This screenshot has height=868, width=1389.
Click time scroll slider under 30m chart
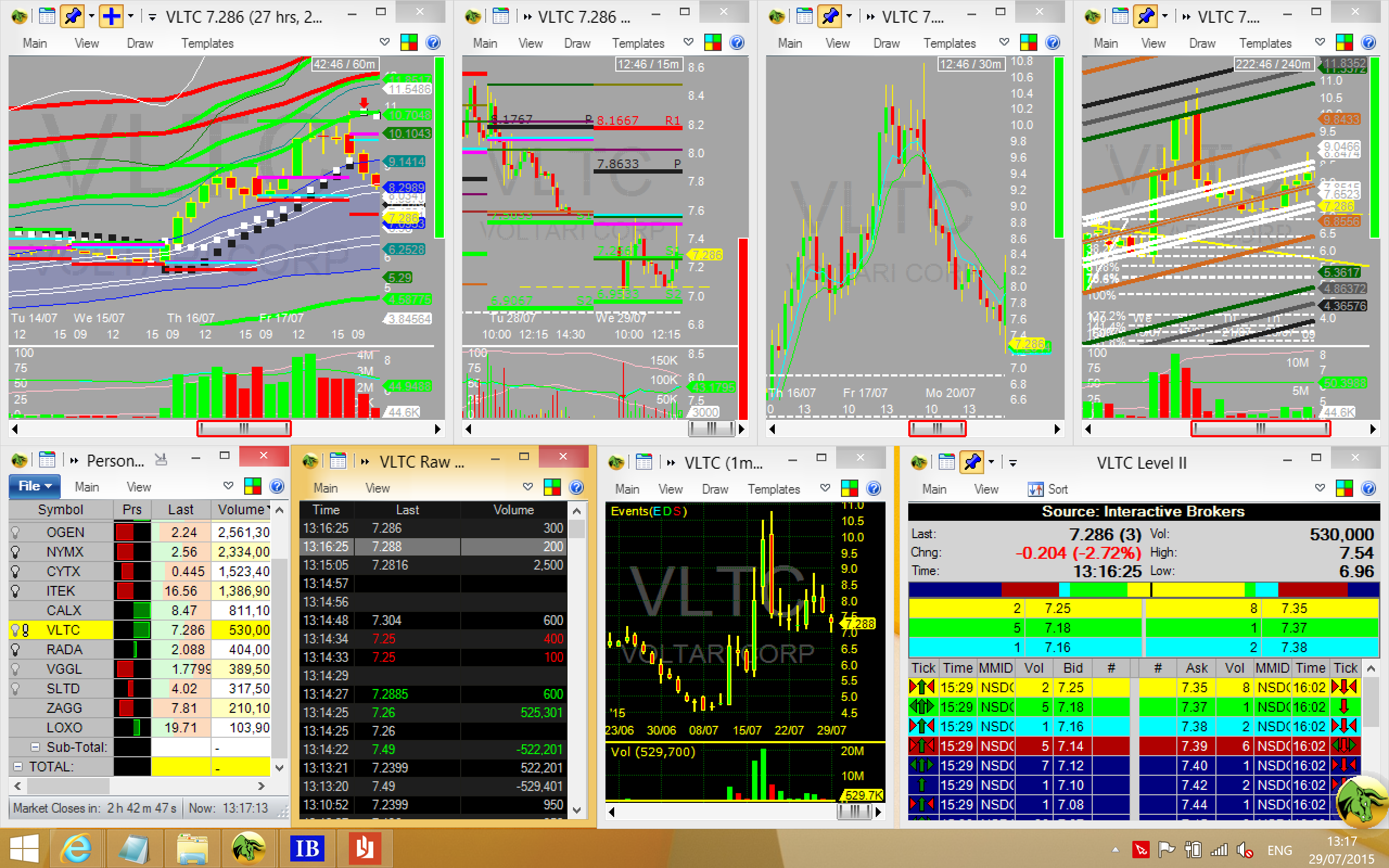pos(936,428)
